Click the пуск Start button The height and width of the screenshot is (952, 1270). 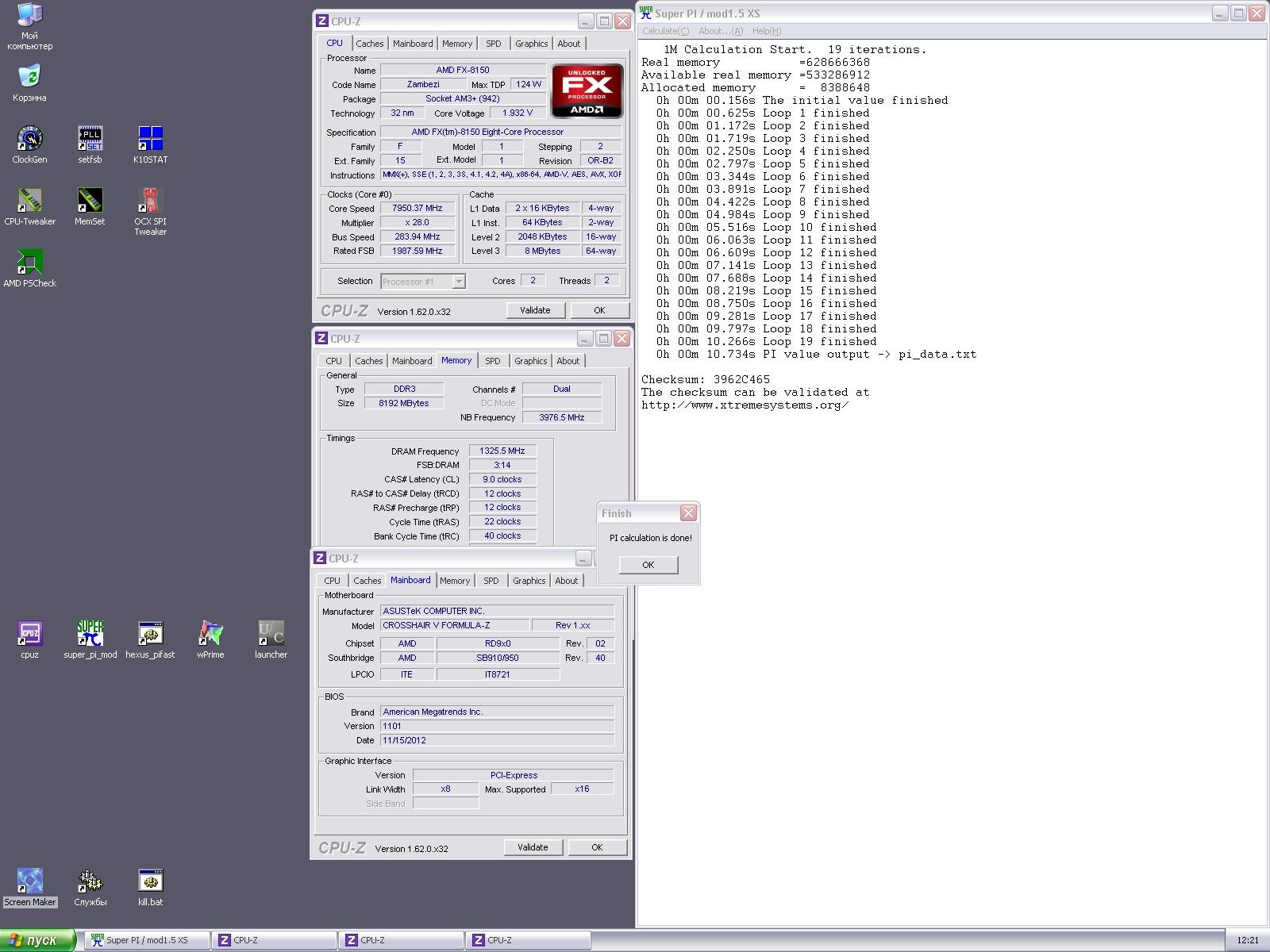(37, 940)
